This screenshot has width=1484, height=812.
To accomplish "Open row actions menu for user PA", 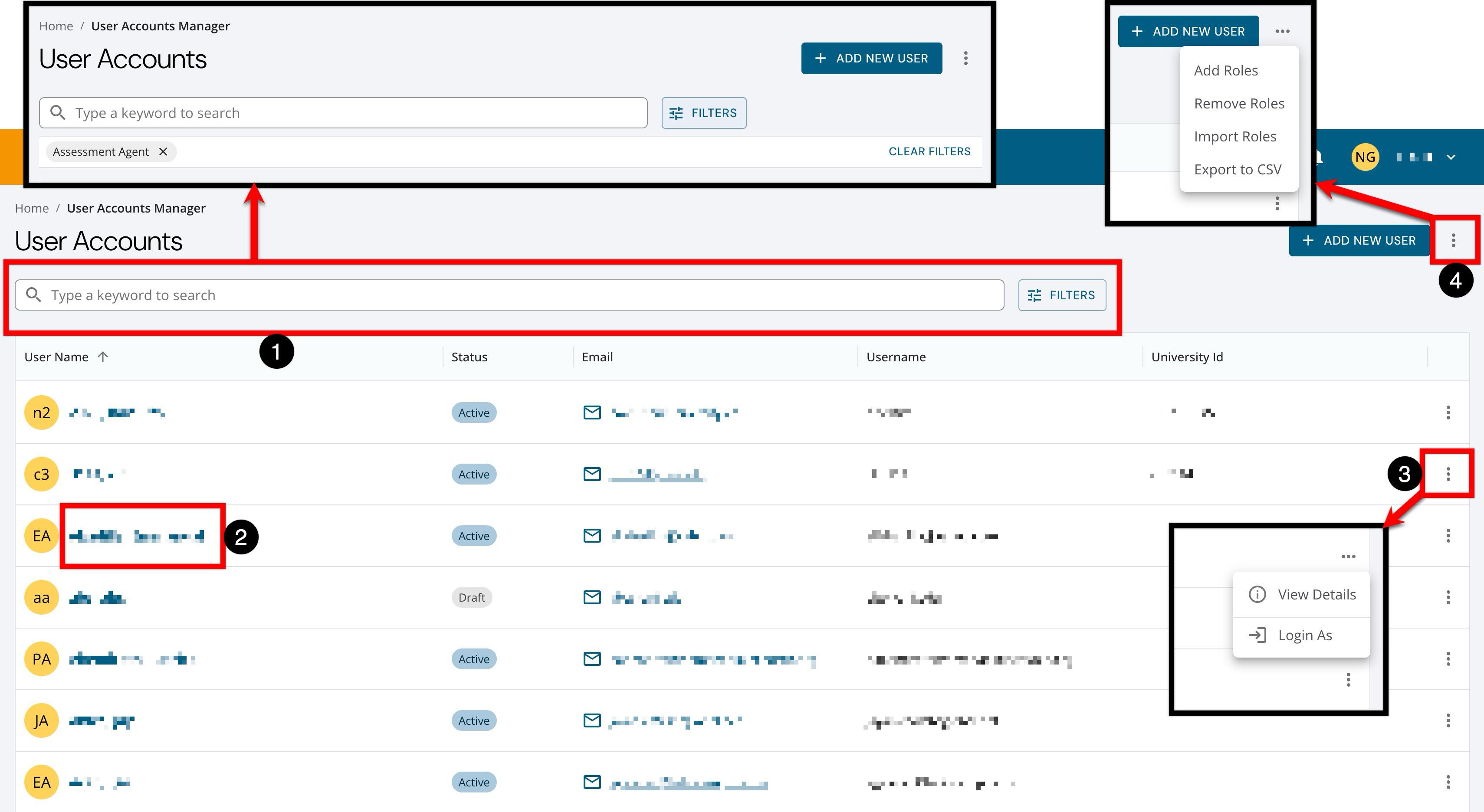I will 1448,659.
